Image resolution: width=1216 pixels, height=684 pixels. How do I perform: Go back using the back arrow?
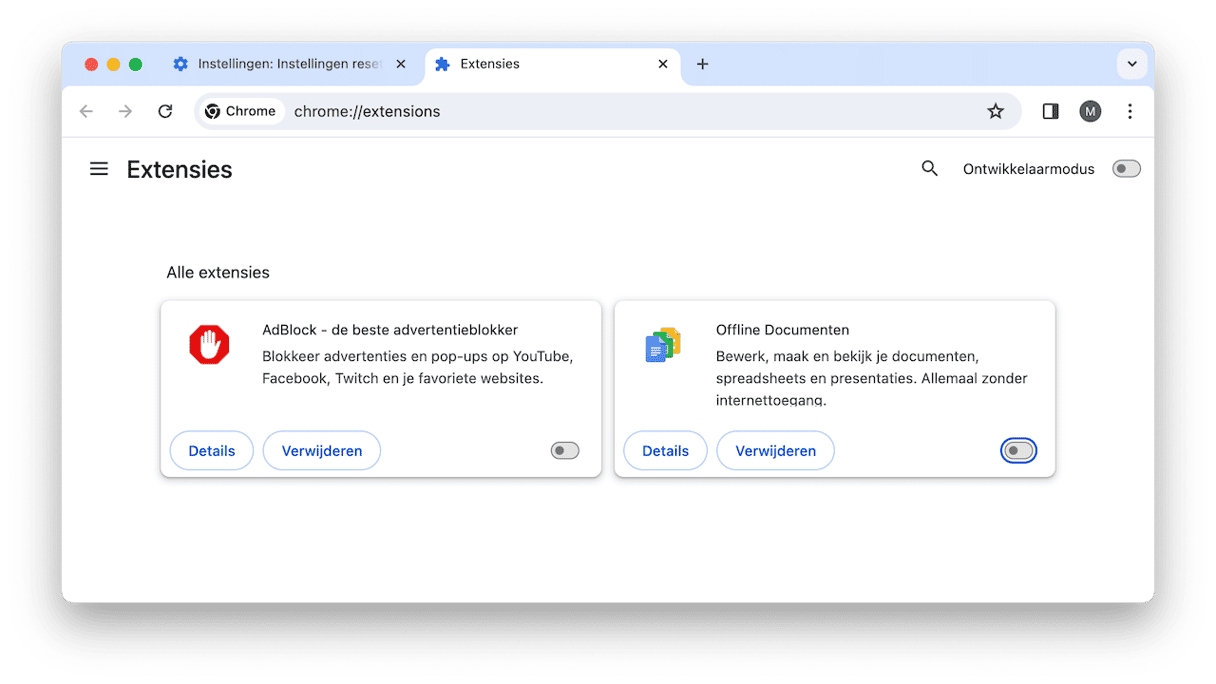[x=86, y=111]
